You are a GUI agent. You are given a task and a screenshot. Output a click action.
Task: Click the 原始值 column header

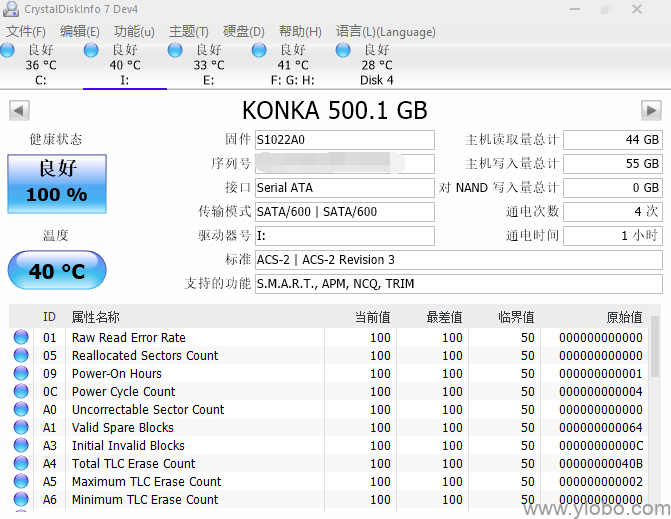[x=624, y=317]
